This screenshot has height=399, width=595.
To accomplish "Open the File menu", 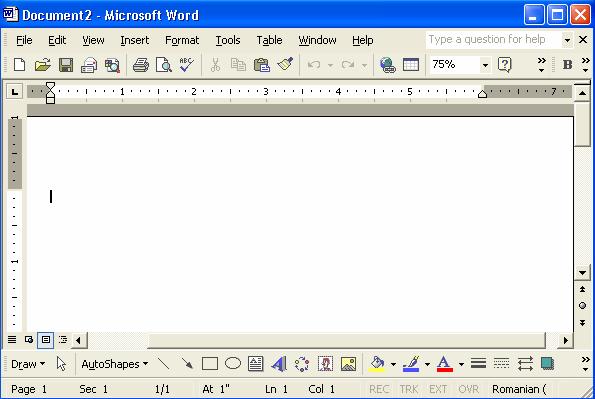I will (24, 40).
